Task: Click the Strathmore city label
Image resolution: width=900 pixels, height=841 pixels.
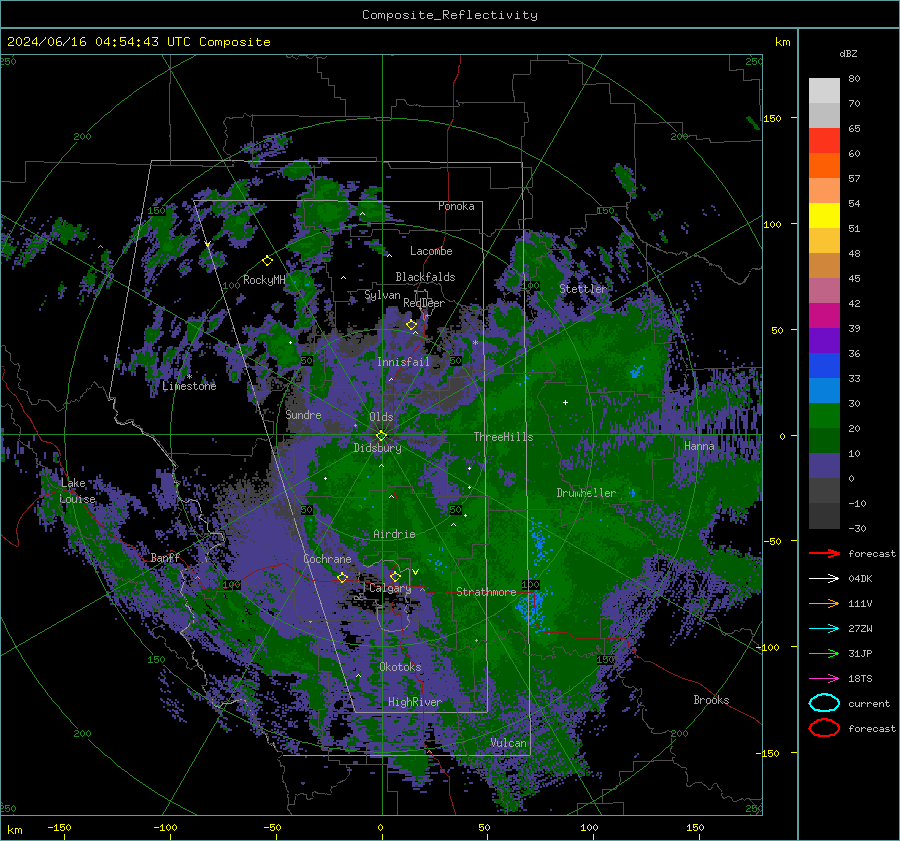Action: [x=486, y=592]
